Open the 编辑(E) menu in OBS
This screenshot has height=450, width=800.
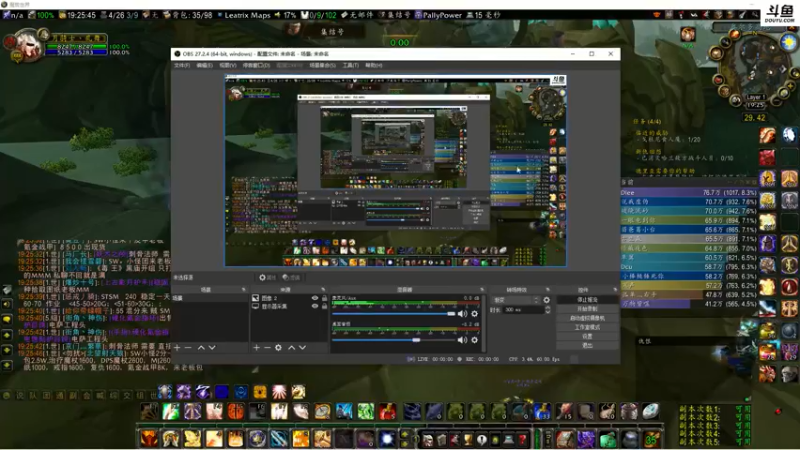(x=204, y=65)
